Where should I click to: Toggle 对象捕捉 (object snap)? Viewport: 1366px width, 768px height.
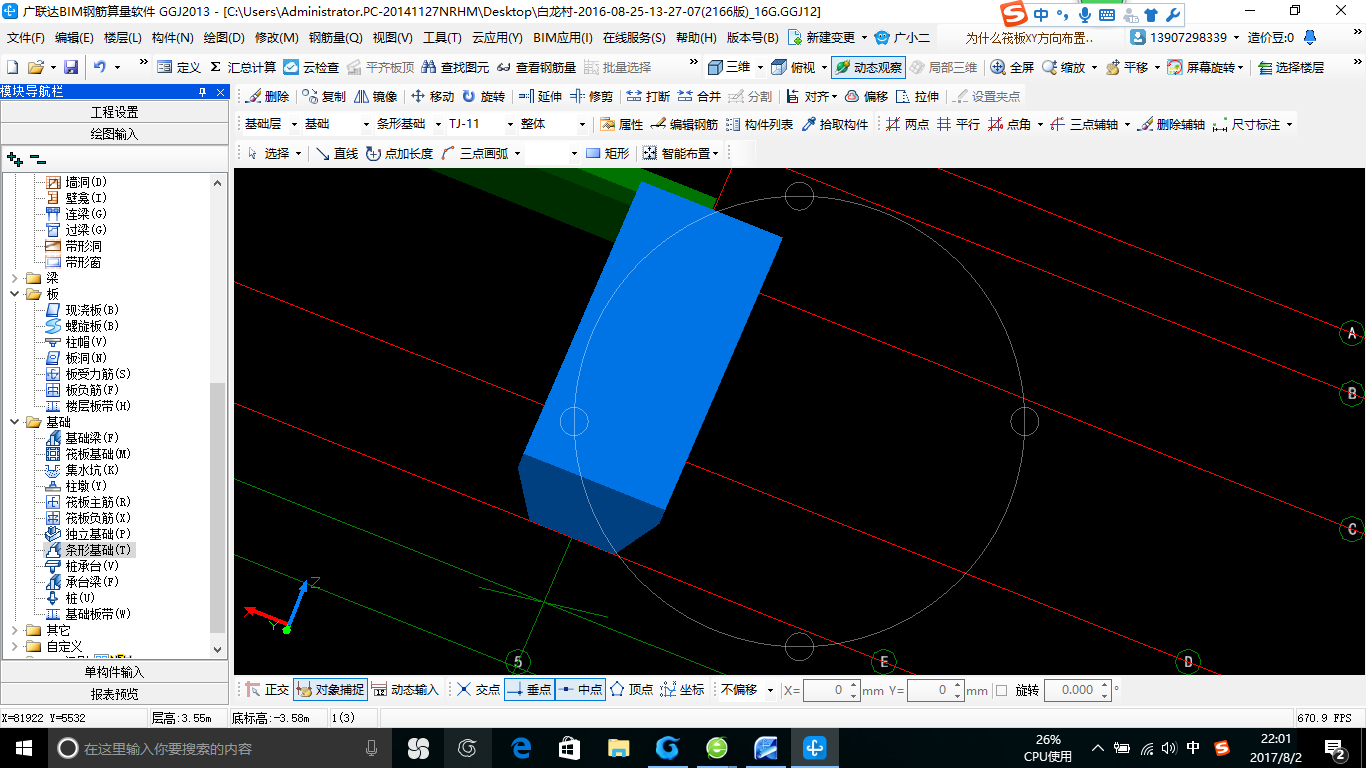click(330, 690)
